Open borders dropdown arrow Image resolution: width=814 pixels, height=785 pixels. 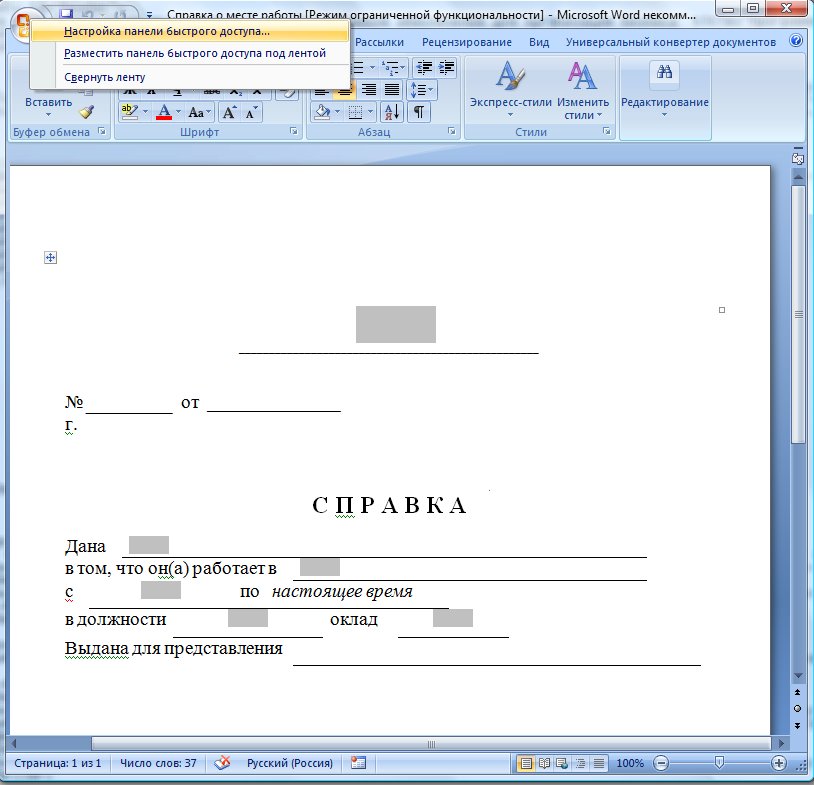[x=370, y=112]
